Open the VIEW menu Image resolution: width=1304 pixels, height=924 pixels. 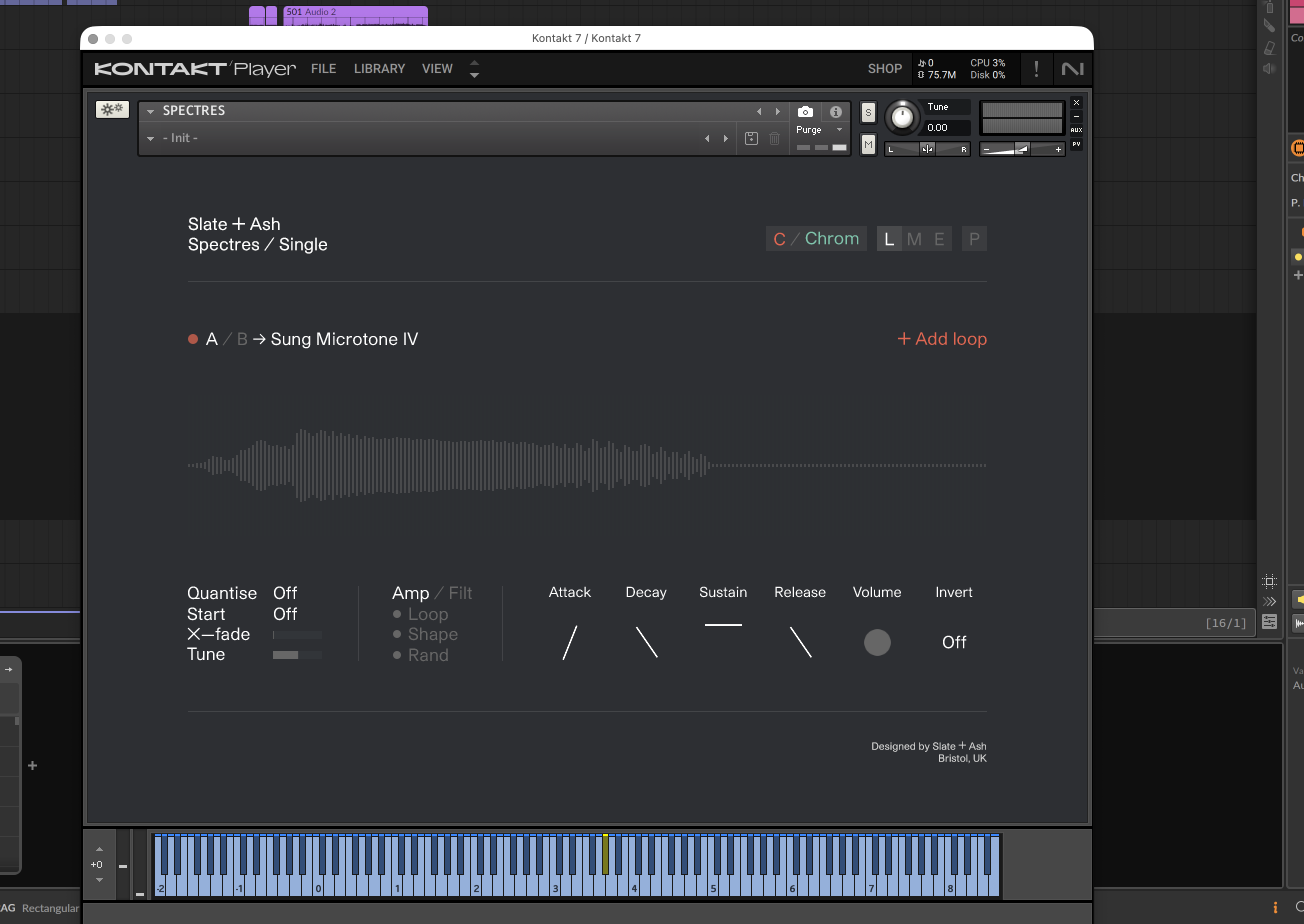click(437, 69)
